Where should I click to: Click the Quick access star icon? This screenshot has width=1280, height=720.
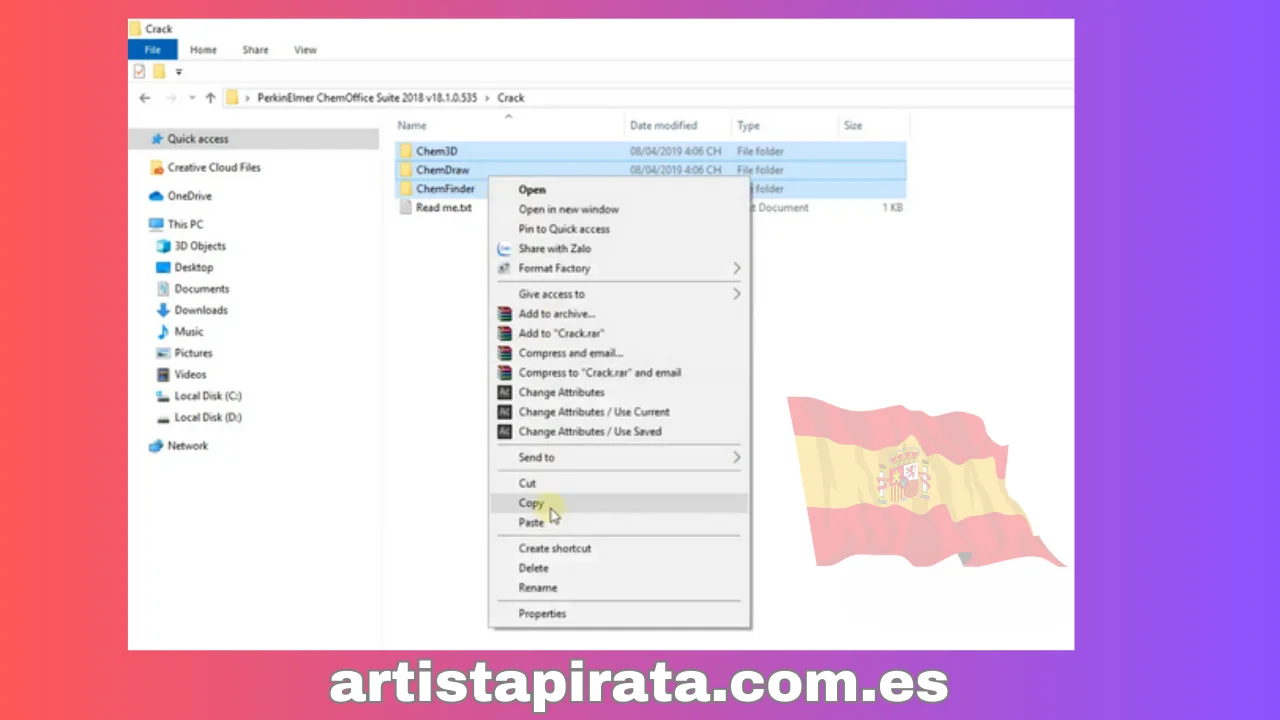pyautogui.click(x=157, y=139)
